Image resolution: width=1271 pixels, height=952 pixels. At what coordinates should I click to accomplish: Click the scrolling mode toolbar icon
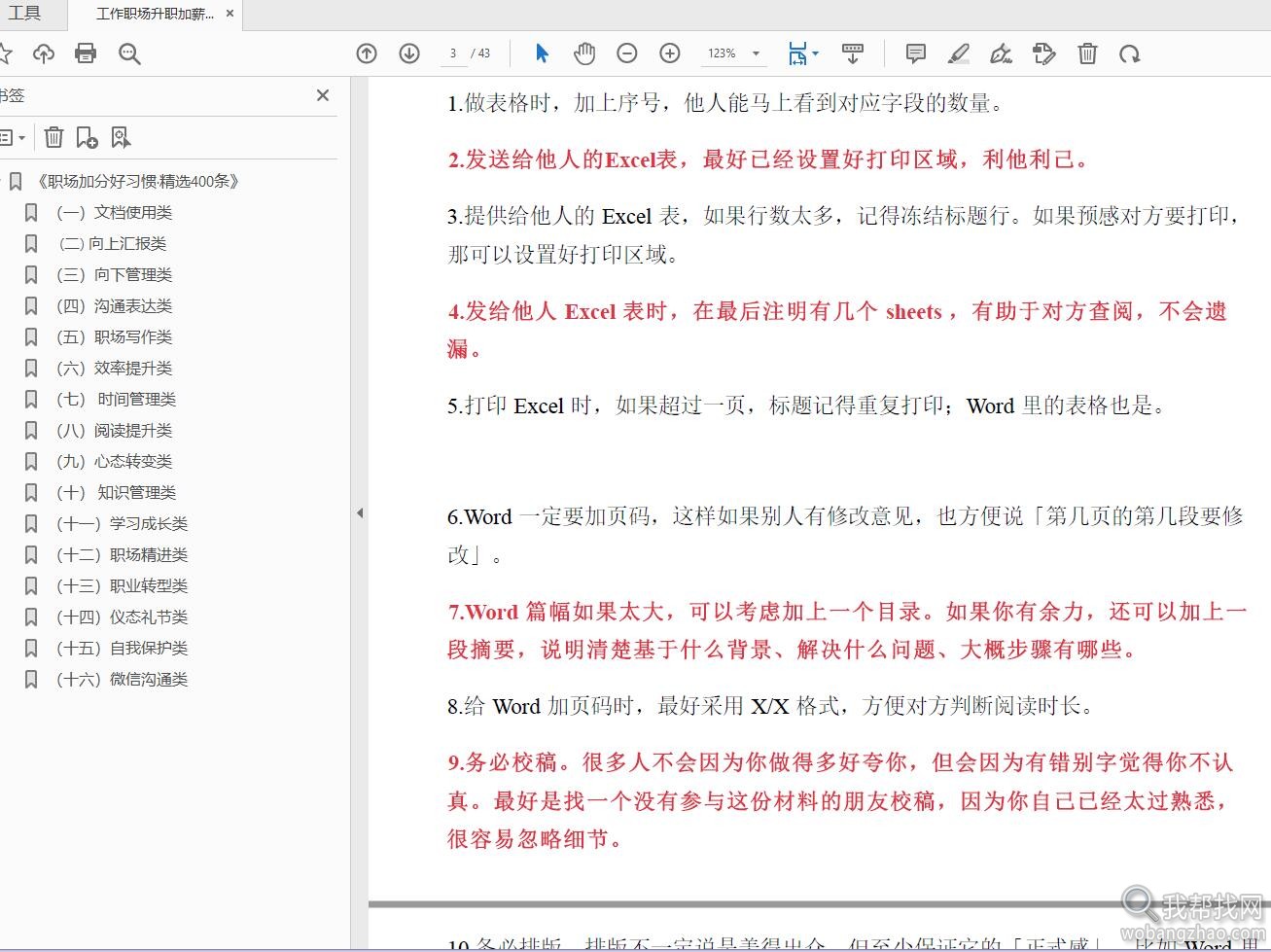click(x=853, y=53)
